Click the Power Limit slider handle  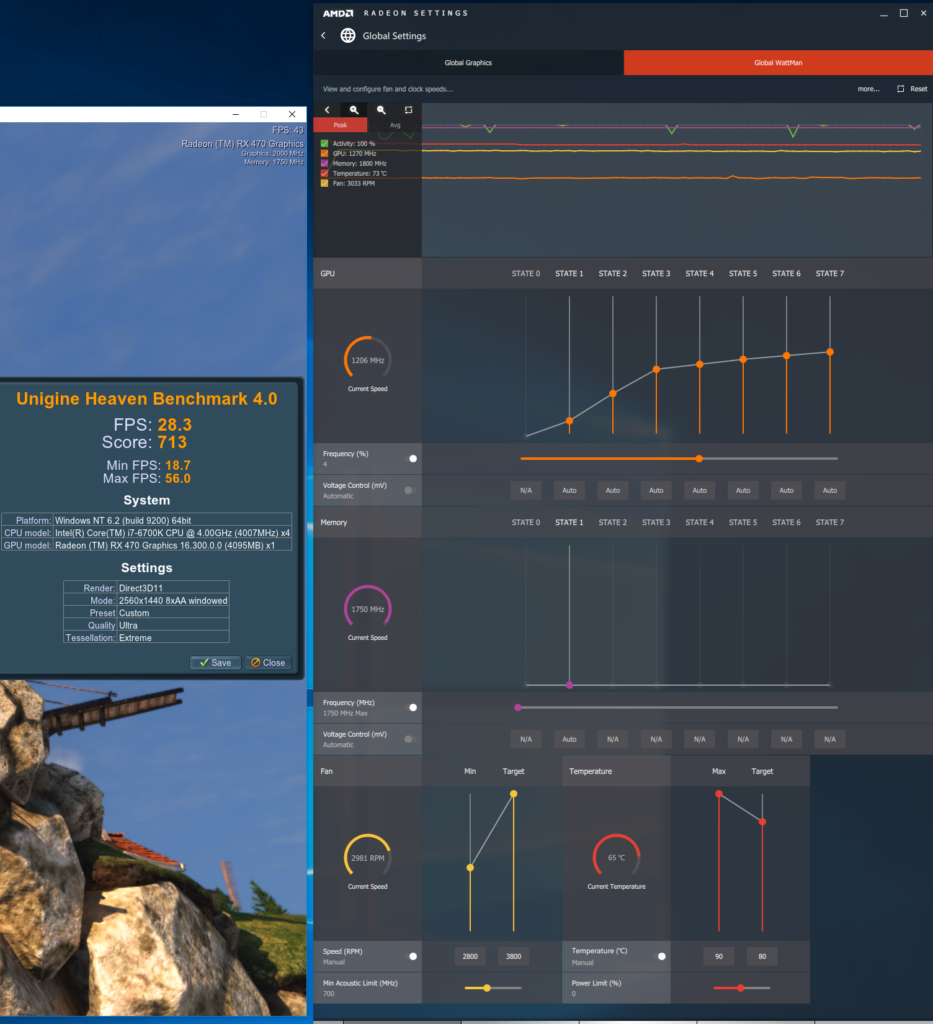[x=740, y=988]
